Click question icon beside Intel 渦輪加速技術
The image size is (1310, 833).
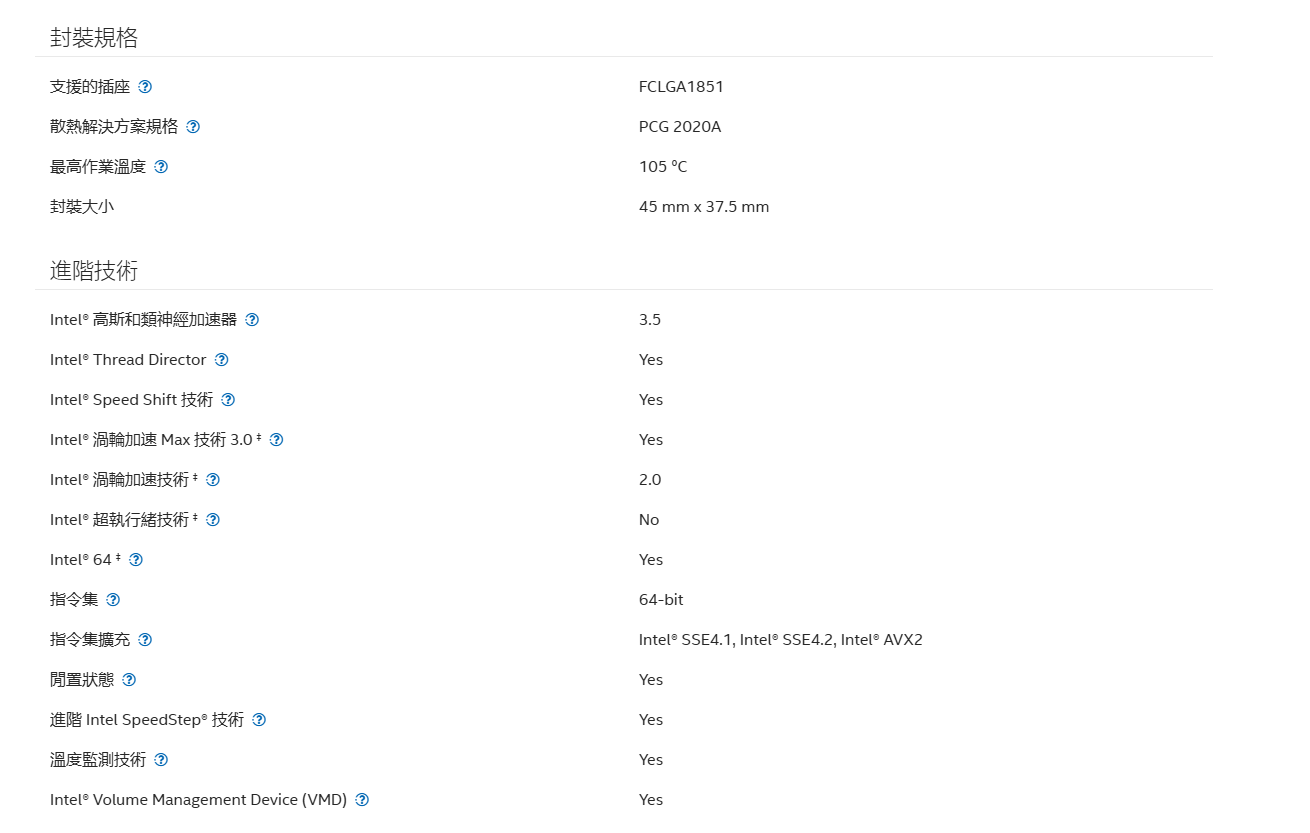point(213,480)
